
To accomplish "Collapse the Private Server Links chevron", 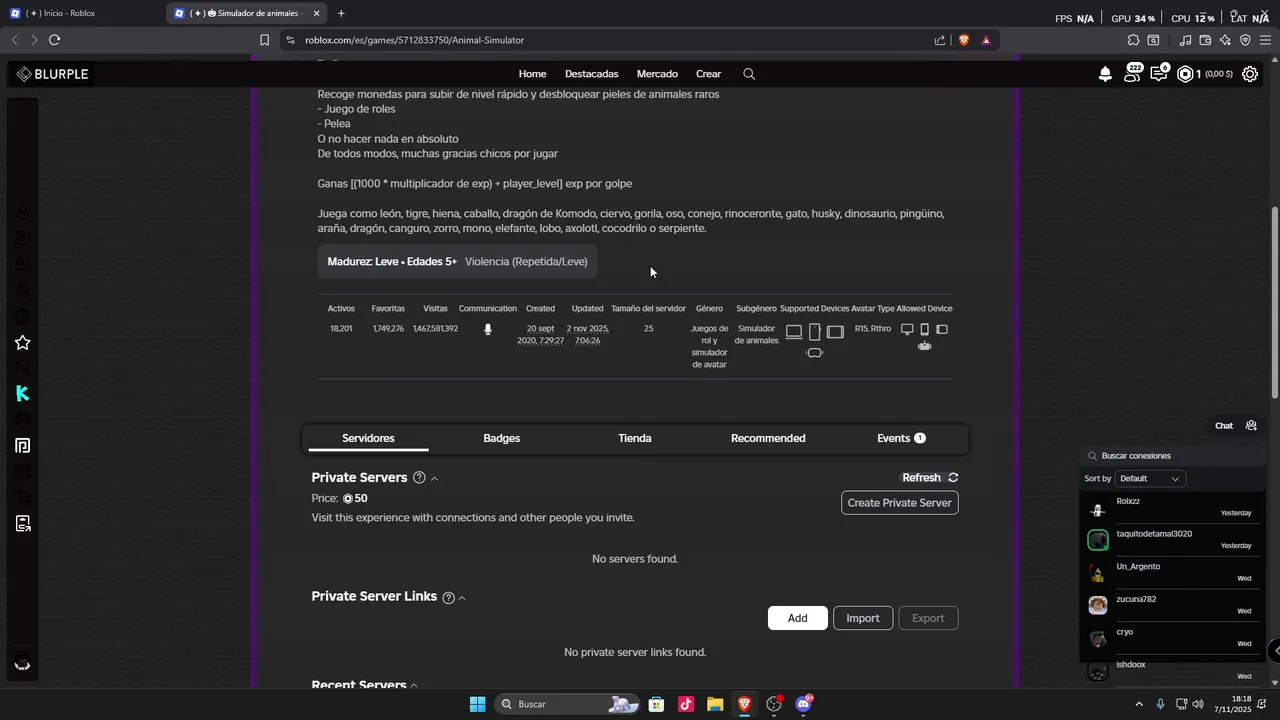I will (462, 598).
